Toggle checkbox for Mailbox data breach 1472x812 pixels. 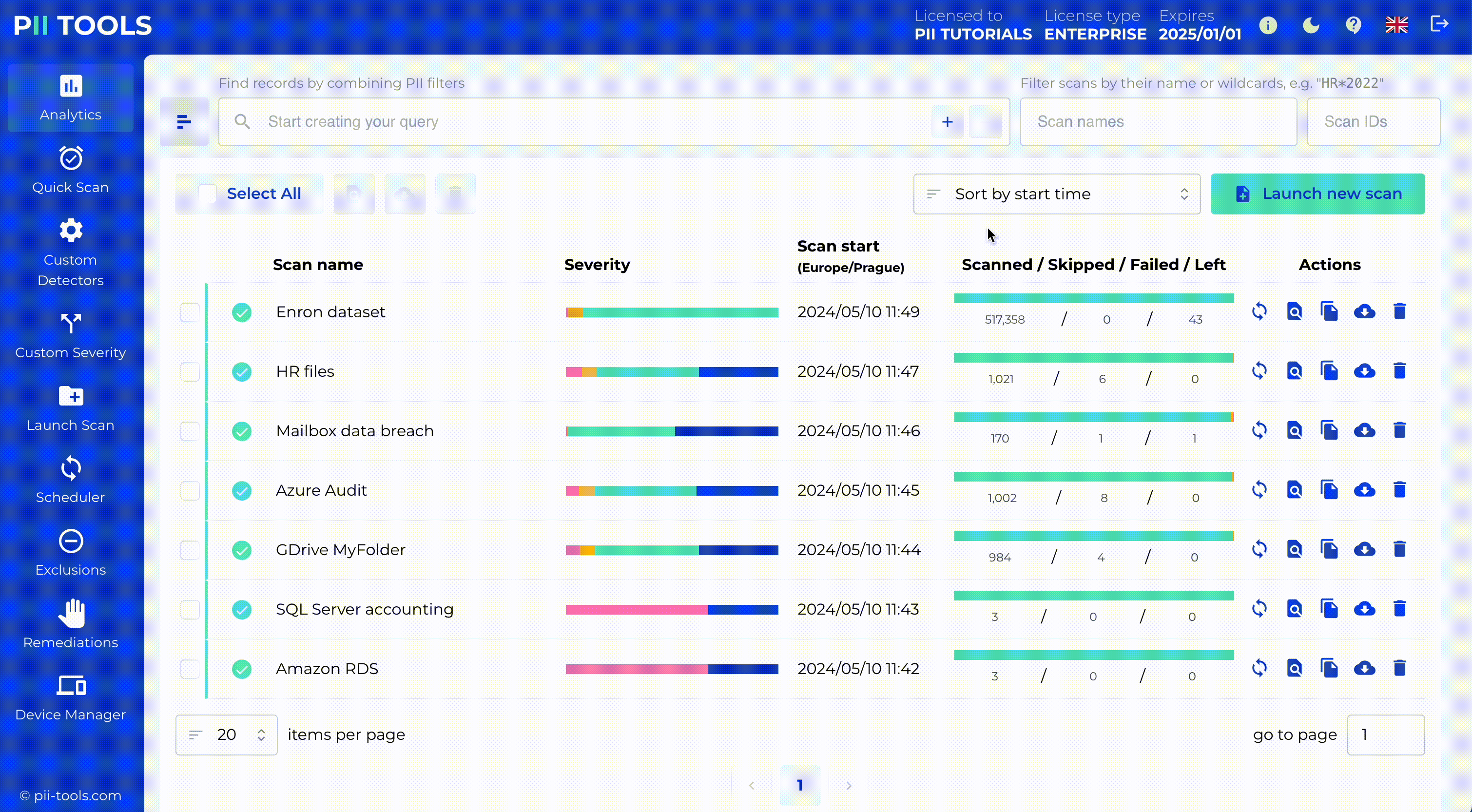[188, 430]
